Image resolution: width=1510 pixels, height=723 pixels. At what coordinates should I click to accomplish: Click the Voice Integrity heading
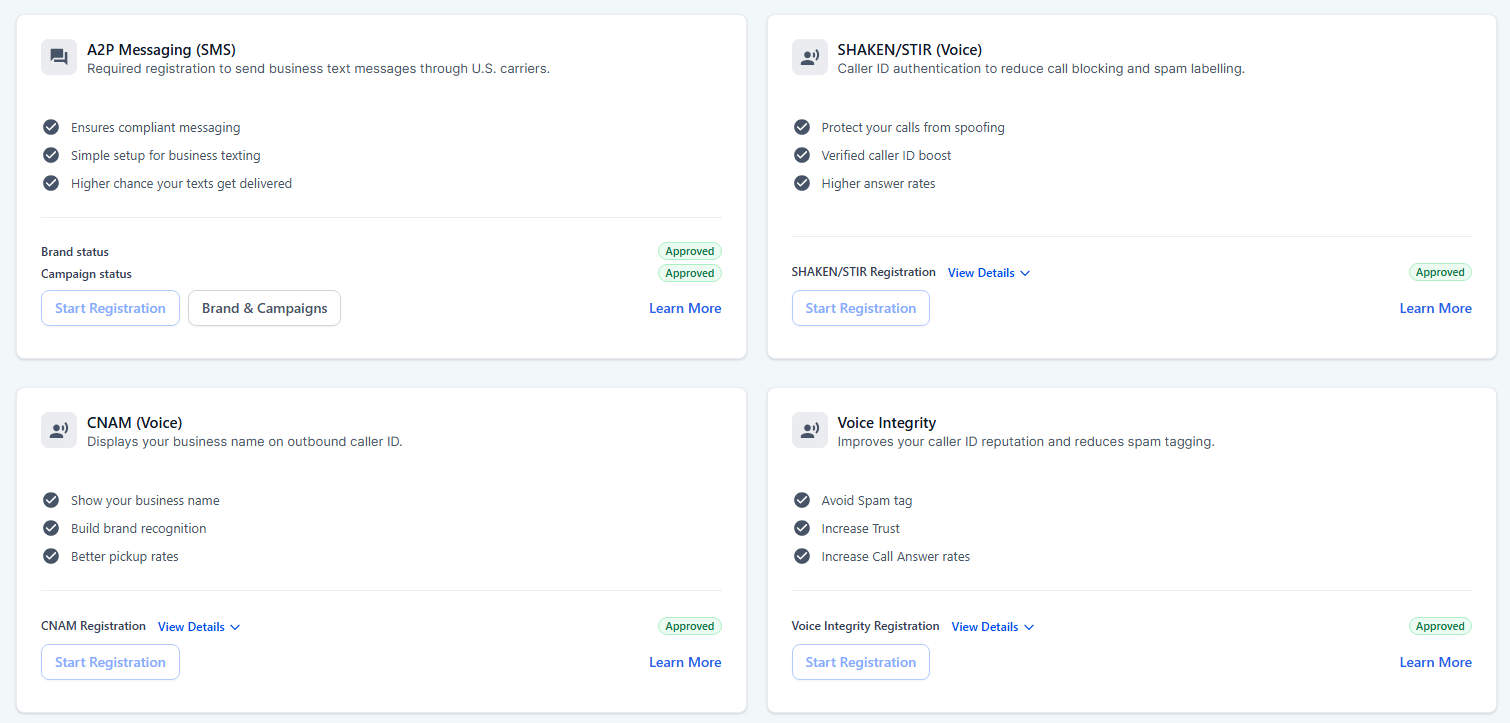click(887, 422)
